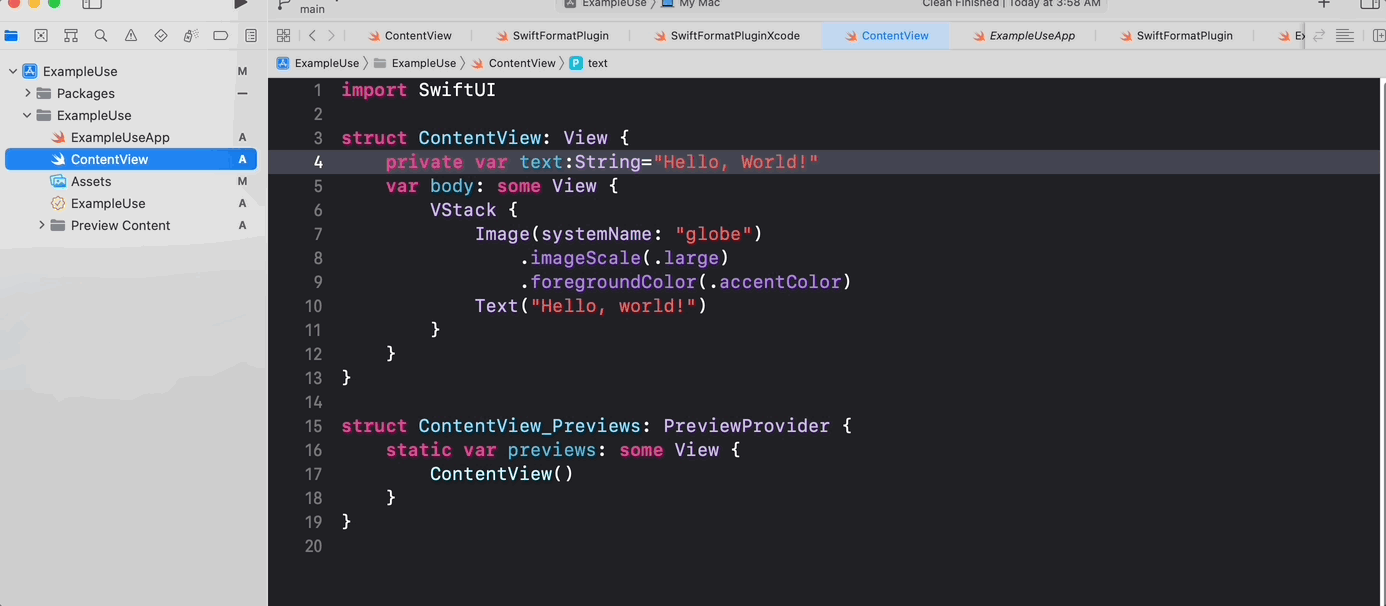Open the Source Control navigator
Image resolution: width=1386 pixels, height=606 pixels.
pyautogui.click(x=40, y=35)
